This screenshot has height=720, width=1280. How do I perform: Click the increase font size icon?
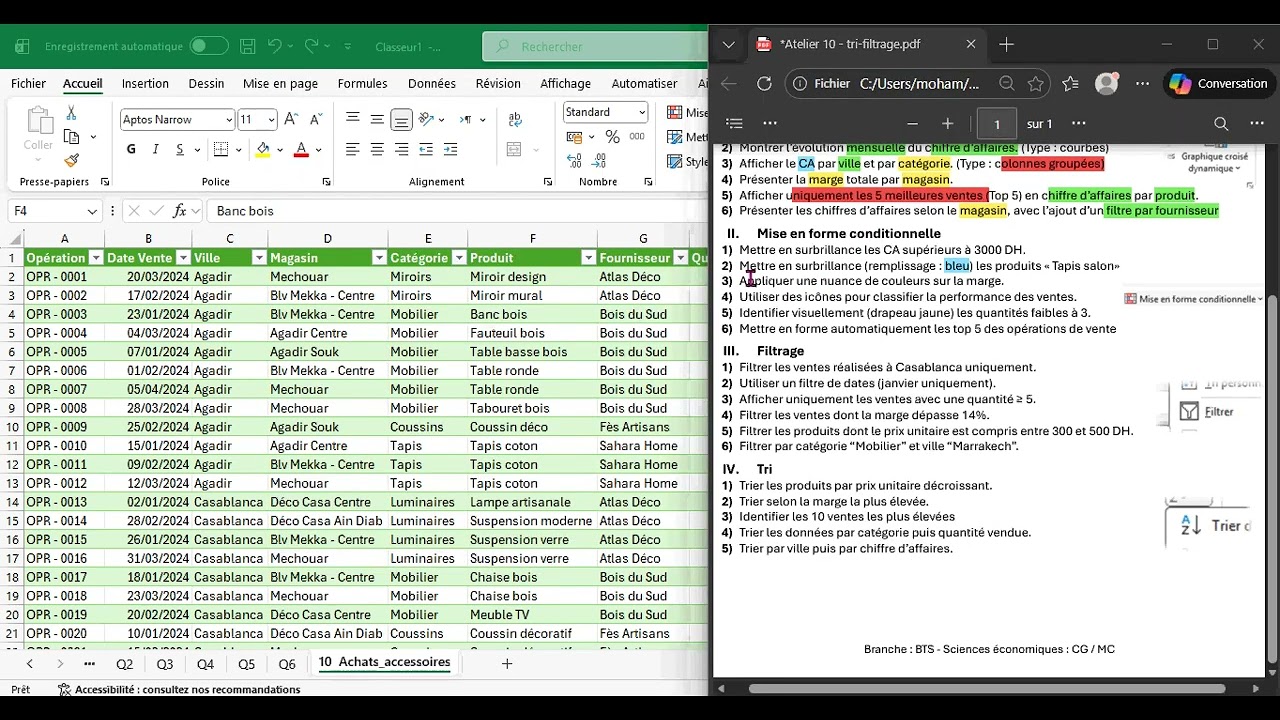click(291, 119)
